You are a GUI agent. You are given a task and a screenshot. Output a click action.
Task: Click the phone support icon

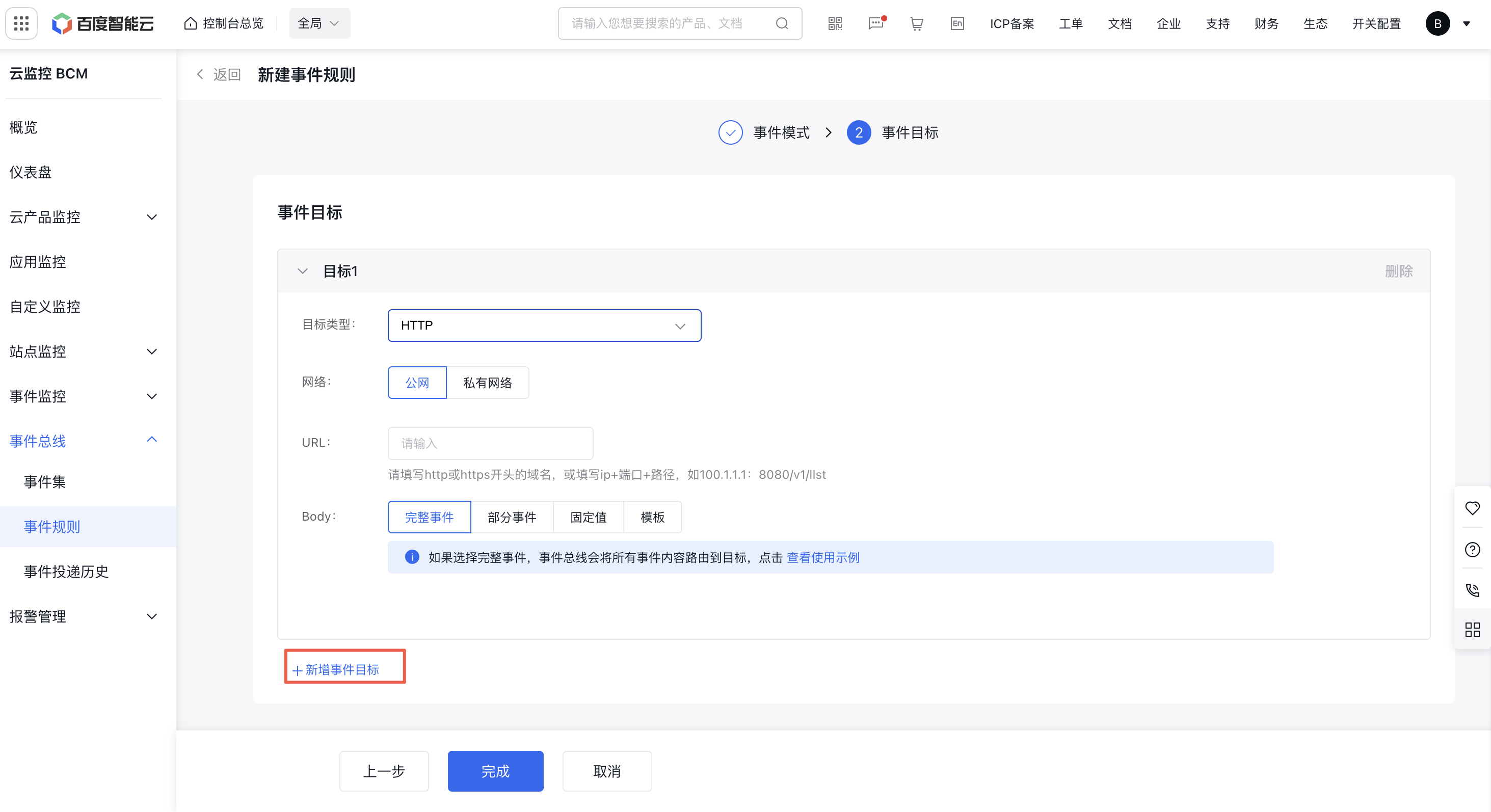(1473, 590)
